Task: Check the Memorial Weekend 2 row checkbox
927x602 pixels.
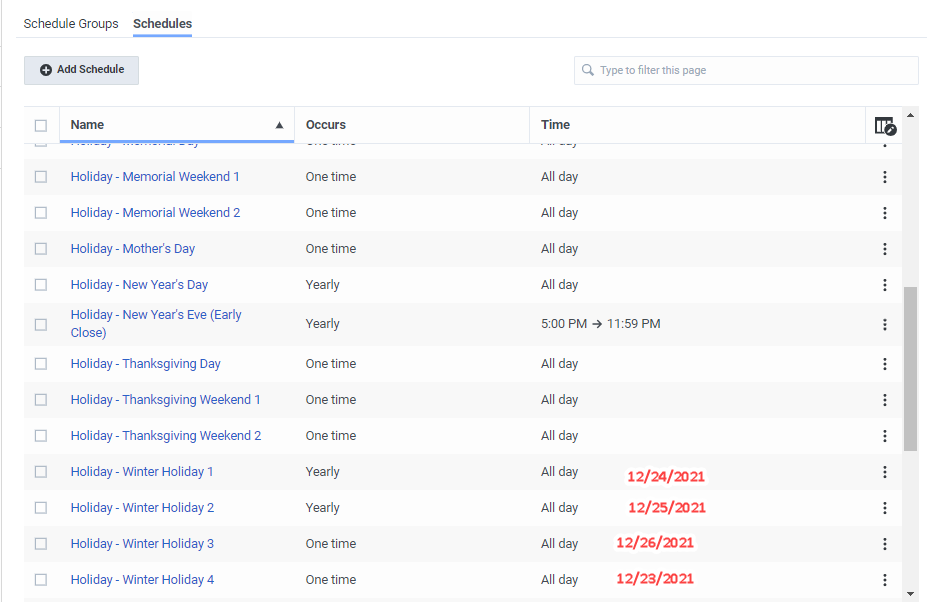Action: pos(41,213)
